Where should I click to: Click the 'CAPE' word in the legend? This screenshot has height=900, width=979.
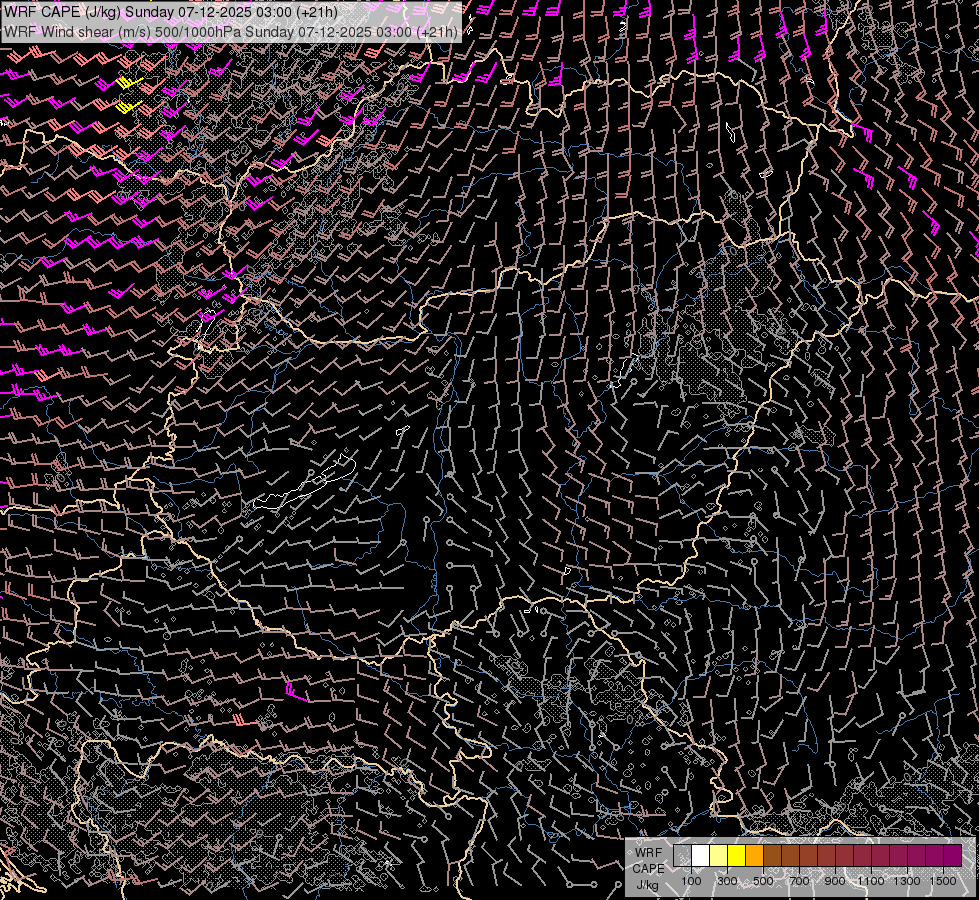(649, 869)
